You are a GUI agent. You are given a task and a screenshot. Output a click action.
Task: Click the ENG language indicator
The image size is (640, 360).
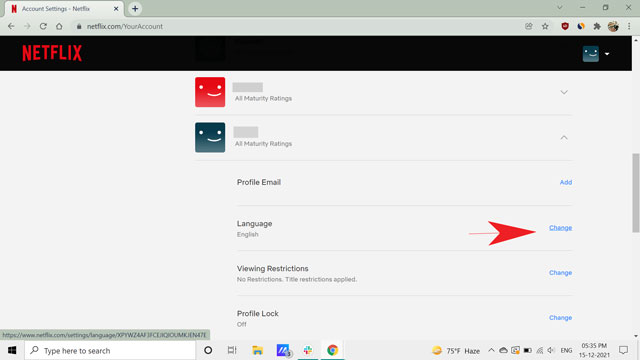point(566,351)
